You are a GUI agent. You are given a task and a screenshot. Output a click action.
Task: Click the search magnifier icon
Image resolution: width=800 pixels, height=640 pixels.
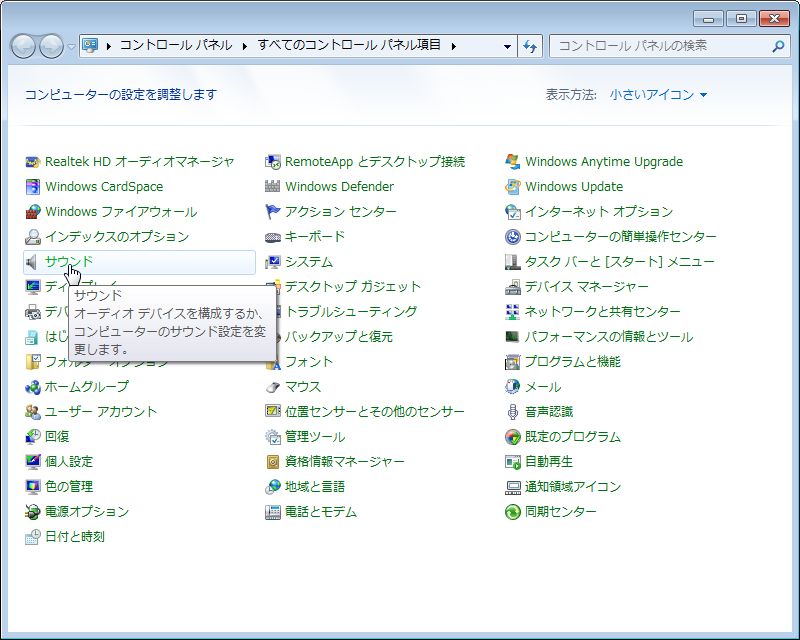(779, 46)
